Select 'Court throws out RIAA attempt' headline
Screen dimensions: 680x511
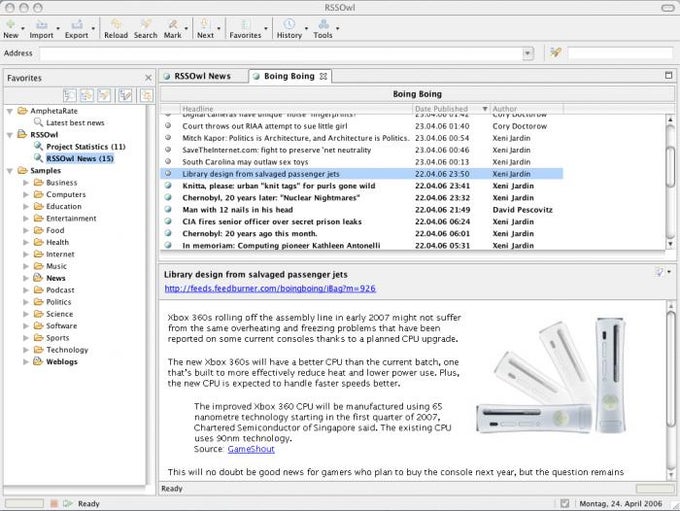tap(265, 126)
